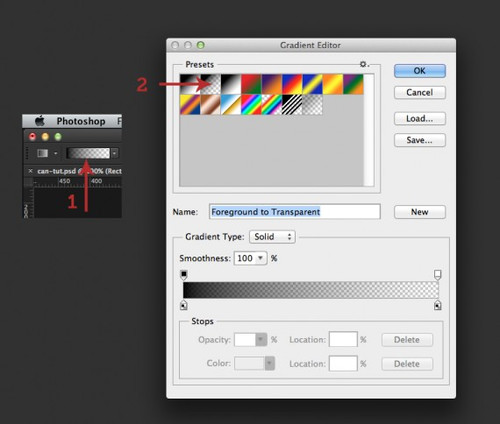
Task: Click the Apple menu icon
Action: tap(40, 121)
